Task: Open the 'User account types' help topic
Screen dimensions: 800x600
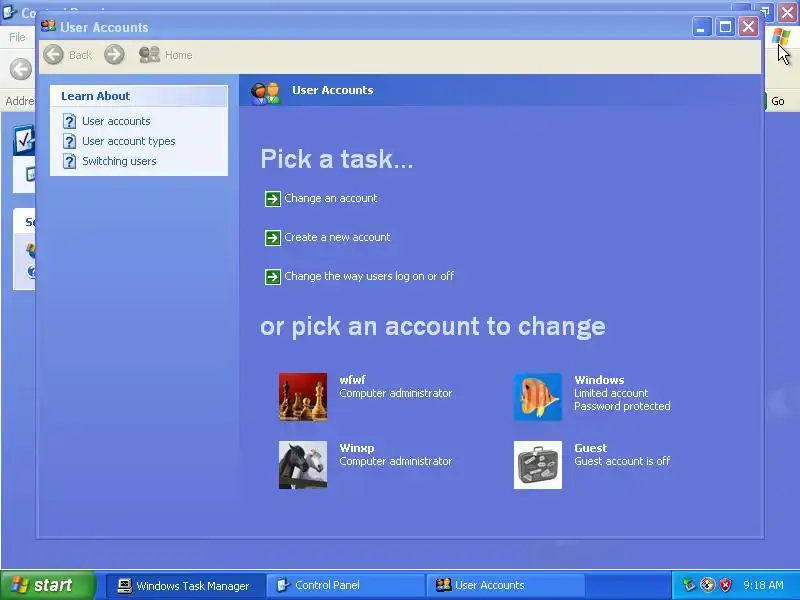Action: click(129, 141)
